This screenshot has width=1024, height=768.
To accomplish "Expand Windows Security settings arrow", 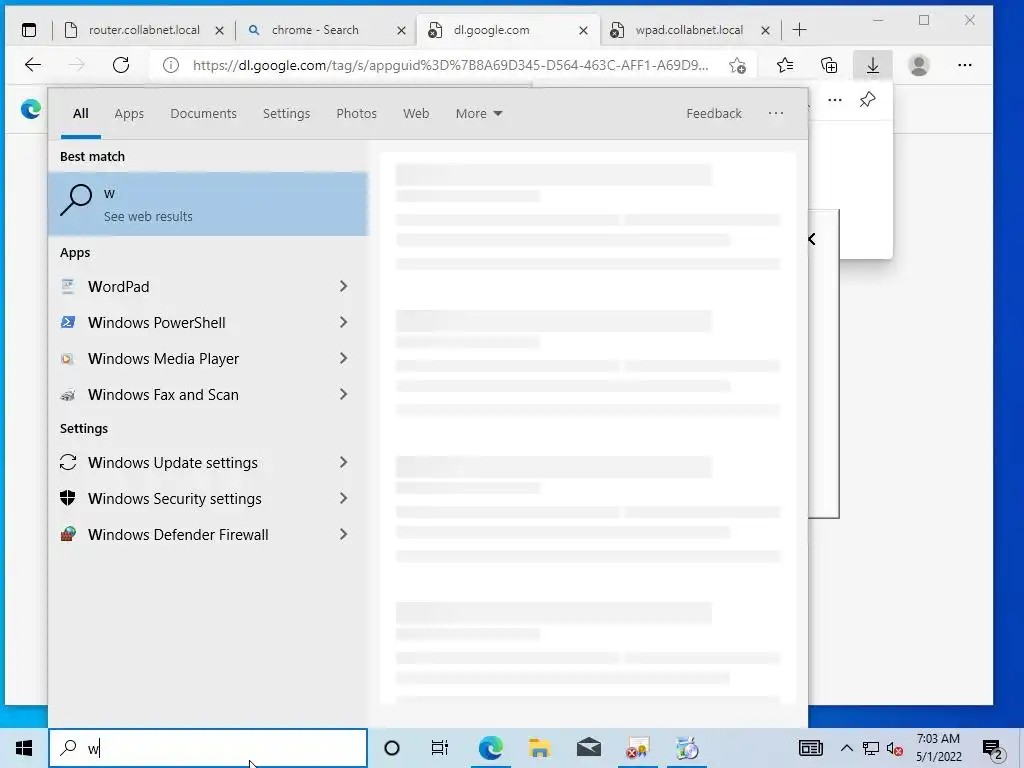I will (x=344, y=498).
